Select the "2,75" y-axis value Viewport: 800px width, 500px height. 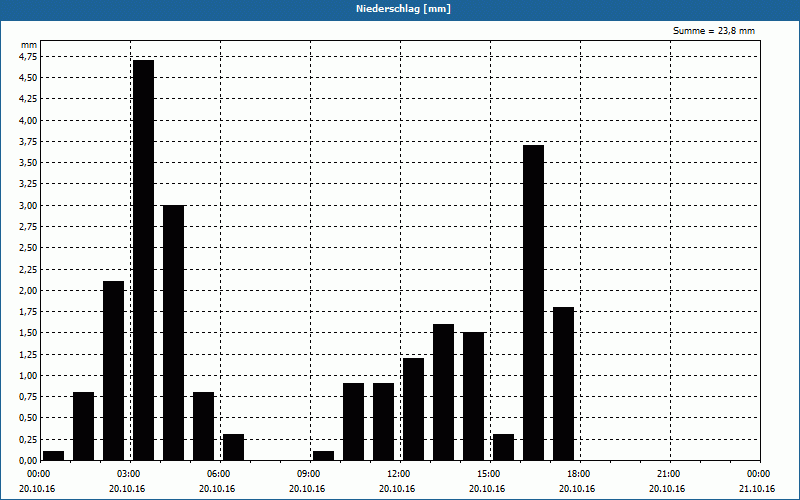tap(28, 227)
